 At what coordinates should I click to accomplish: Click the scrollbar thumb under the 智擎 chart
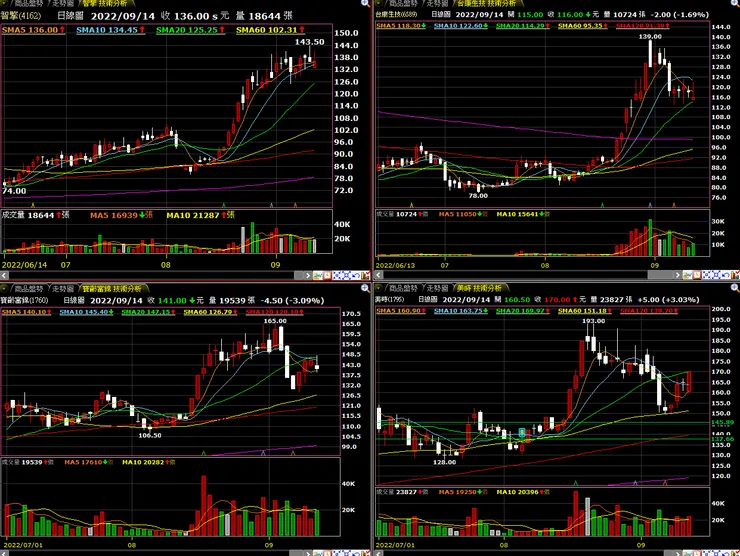(x=299, y=275)
